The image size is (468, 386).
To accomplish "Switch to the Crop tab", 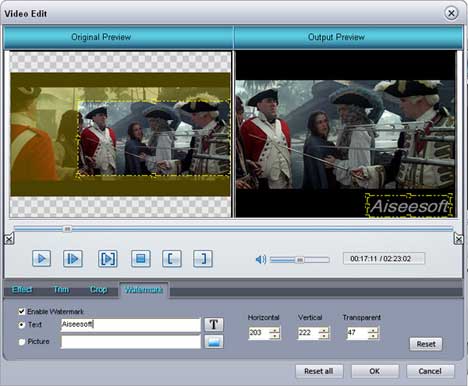I will 98,290.
